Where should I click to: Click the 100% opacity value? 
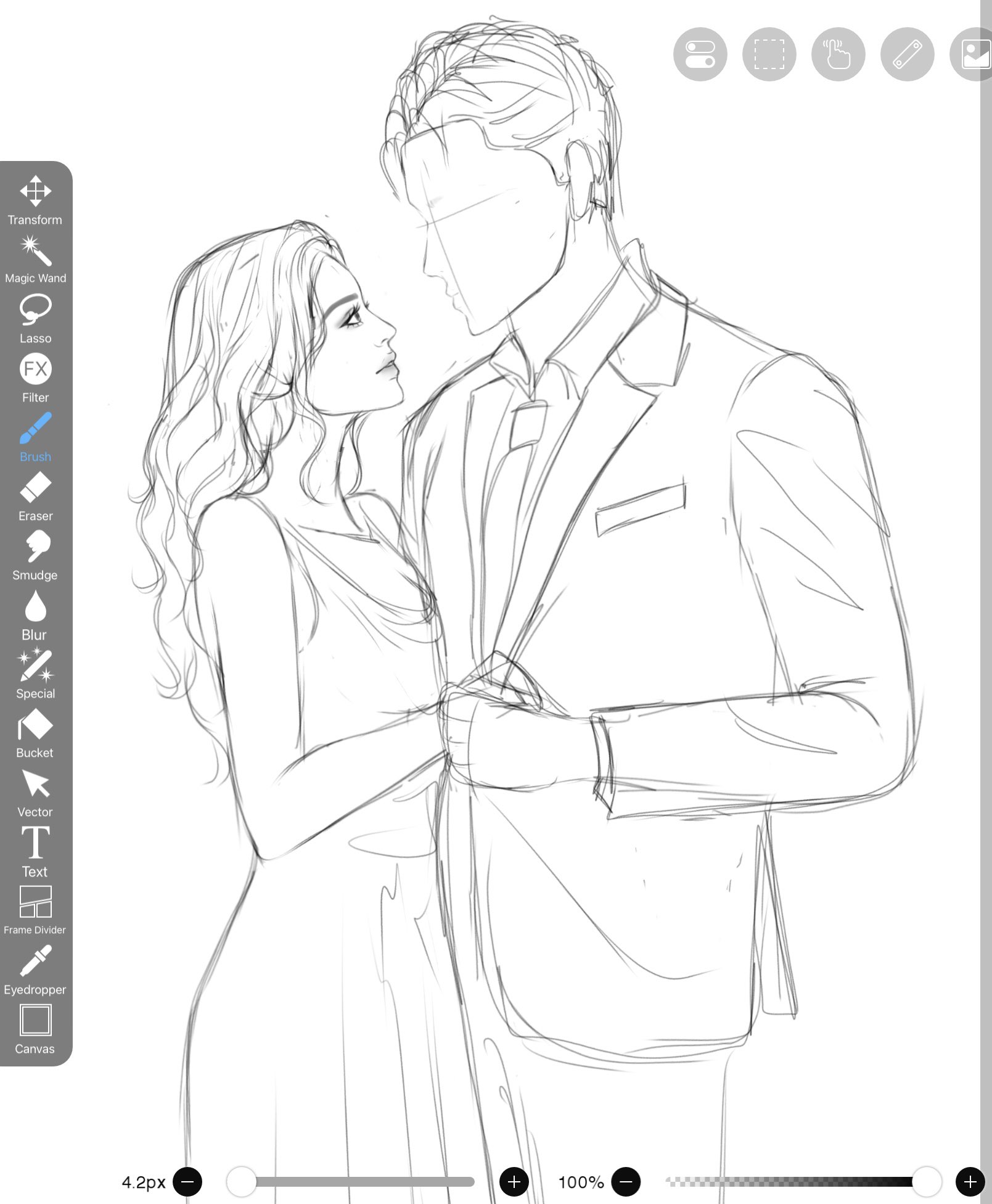point(581,1182)
